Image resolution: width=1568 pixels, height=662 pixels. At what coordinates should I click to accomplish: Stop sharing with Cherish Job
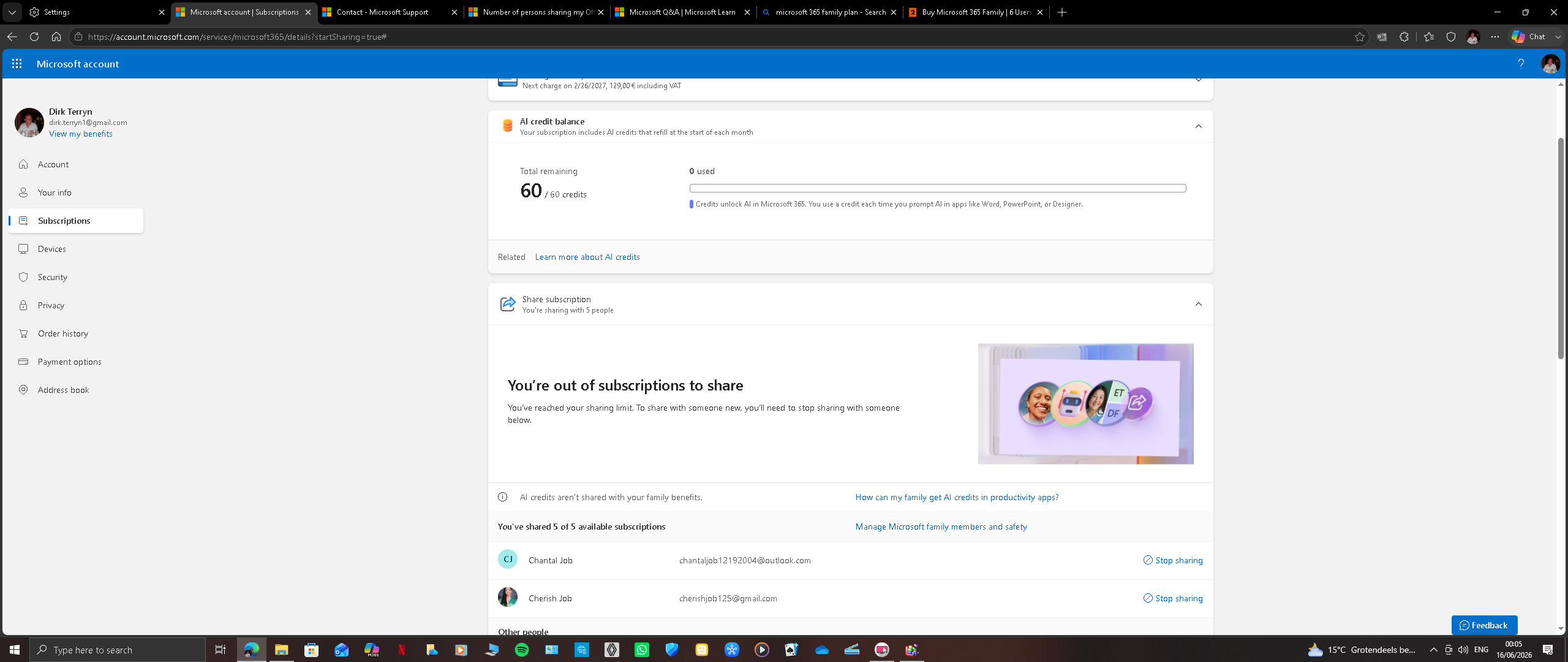tap(1173, 598)
